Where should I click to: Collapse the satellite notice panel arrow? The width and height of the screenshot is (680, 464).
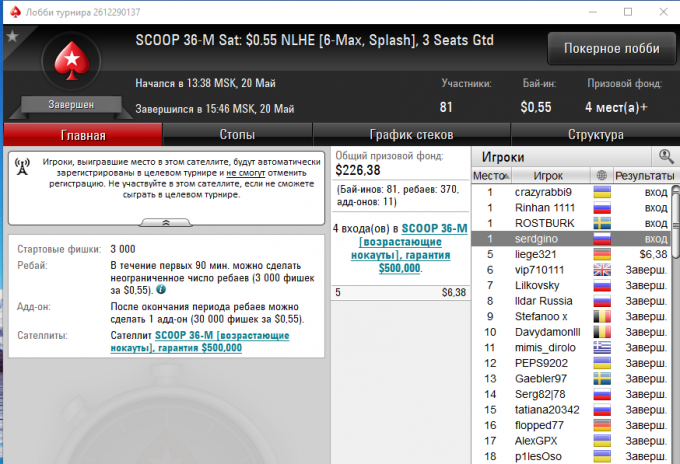coord(166,222)
